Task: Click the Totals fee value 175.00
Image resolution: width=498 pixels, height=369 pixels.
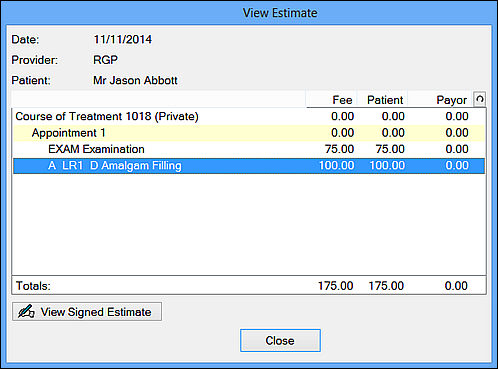Action: (336, 286)
